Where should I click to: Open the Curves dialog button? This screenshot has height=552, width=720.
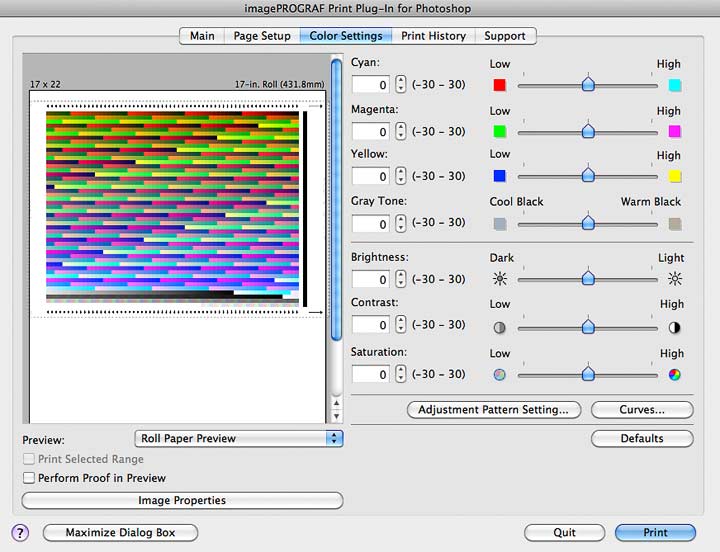642,410
